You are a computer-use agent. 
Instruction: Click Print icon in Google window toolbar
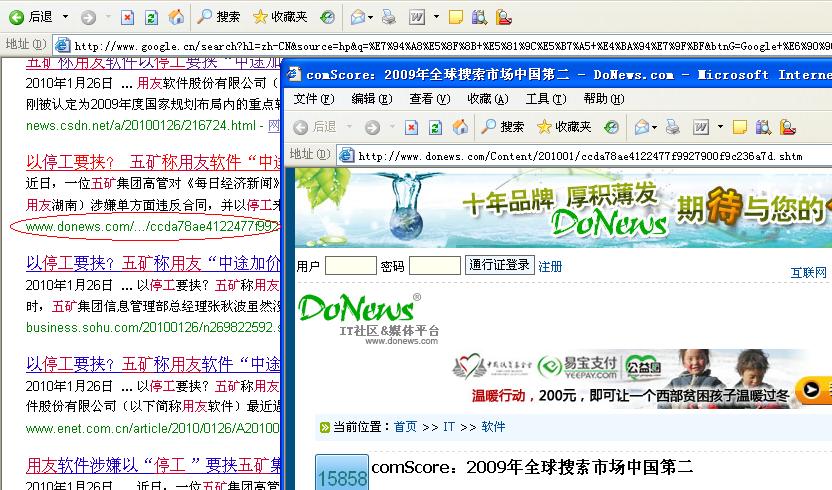(389, 18)
